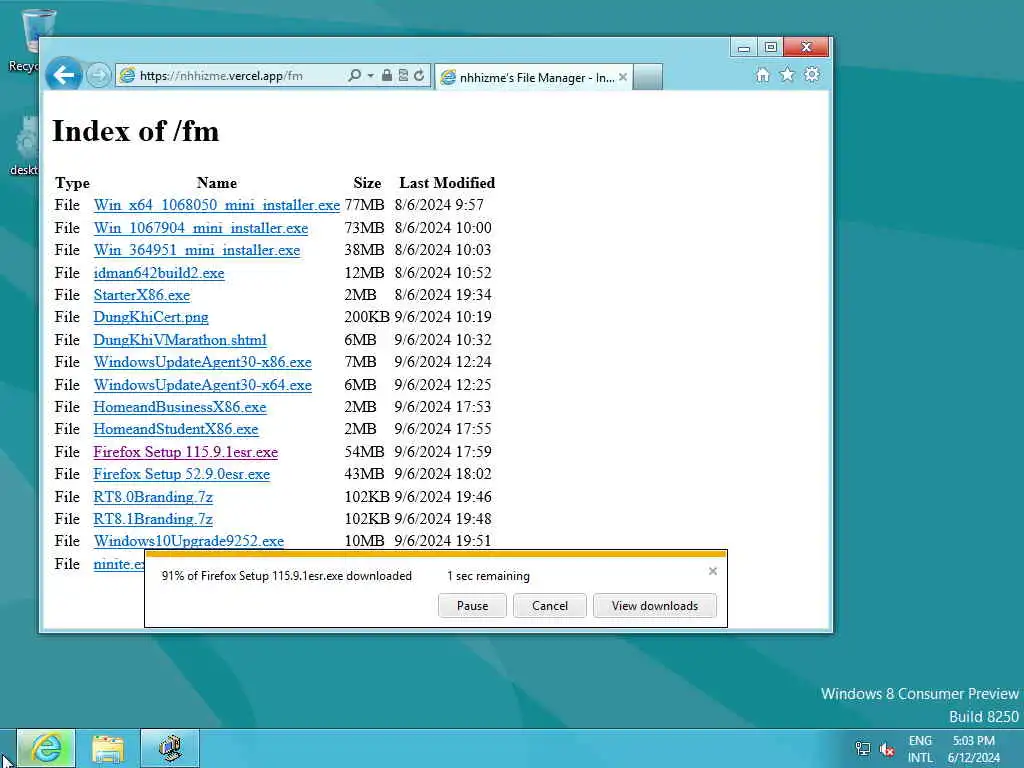Click the network icon in system tray
This screenshot has height=768, width=1024.
pos(863,749)
